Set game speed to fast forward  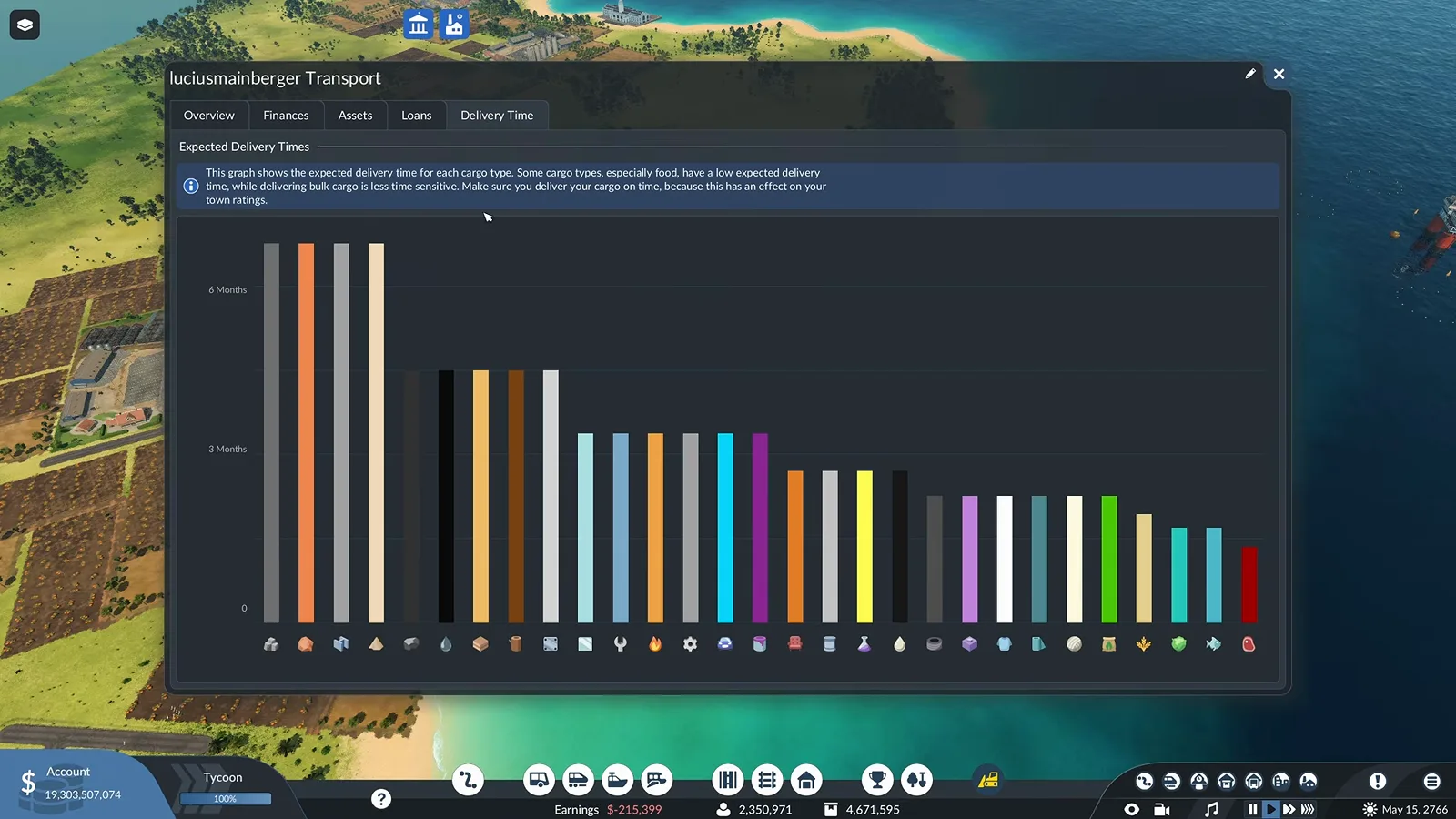(1289, 809)
